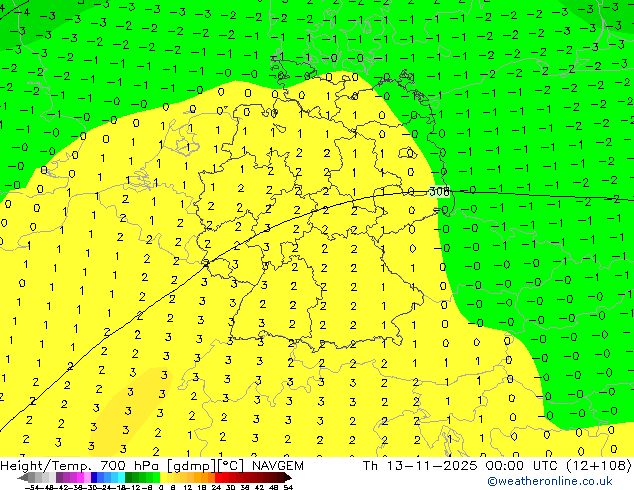Click the 308 height contour label
Image resolution: width=634 pixels, height=490 pixels.
[439, 191]
